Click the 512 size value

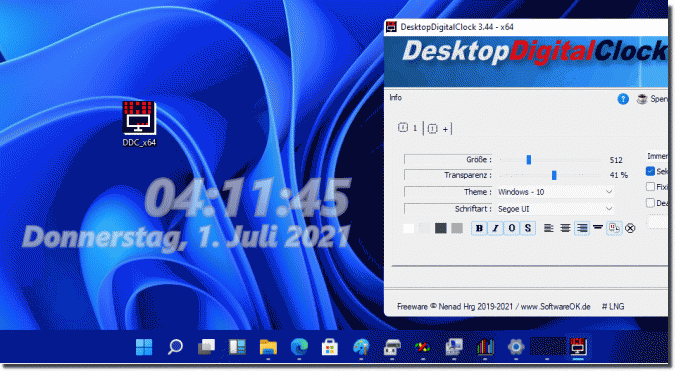[x=616, y=160]
